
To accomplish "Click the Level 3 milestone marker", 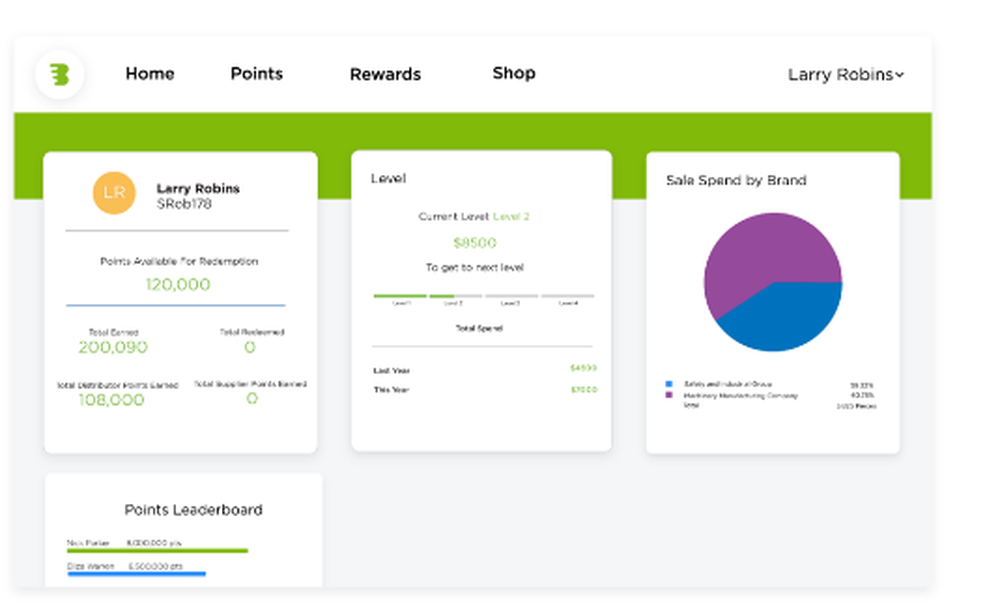I will click(x=509, y=302).
